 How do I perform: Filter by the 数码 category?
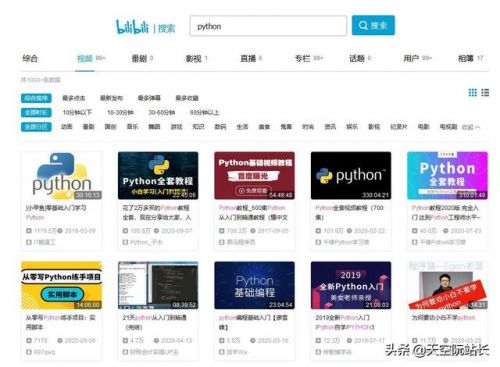pos(220,127)
